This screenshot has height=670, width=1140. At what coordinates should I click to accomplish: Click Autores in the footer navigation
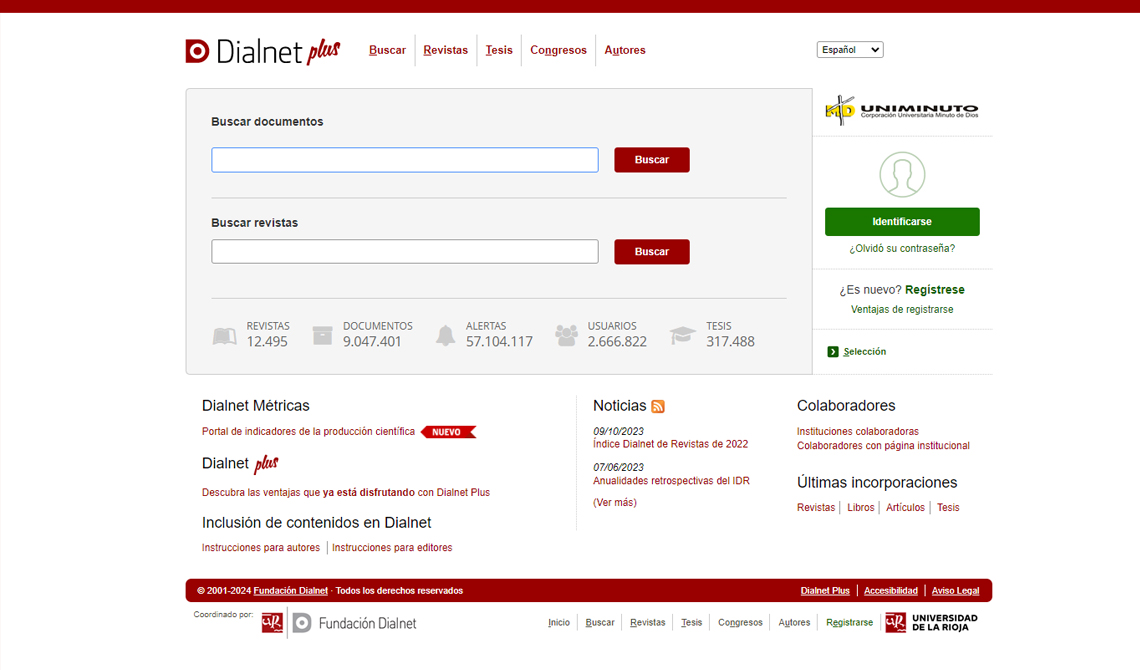tap(794, 623)
